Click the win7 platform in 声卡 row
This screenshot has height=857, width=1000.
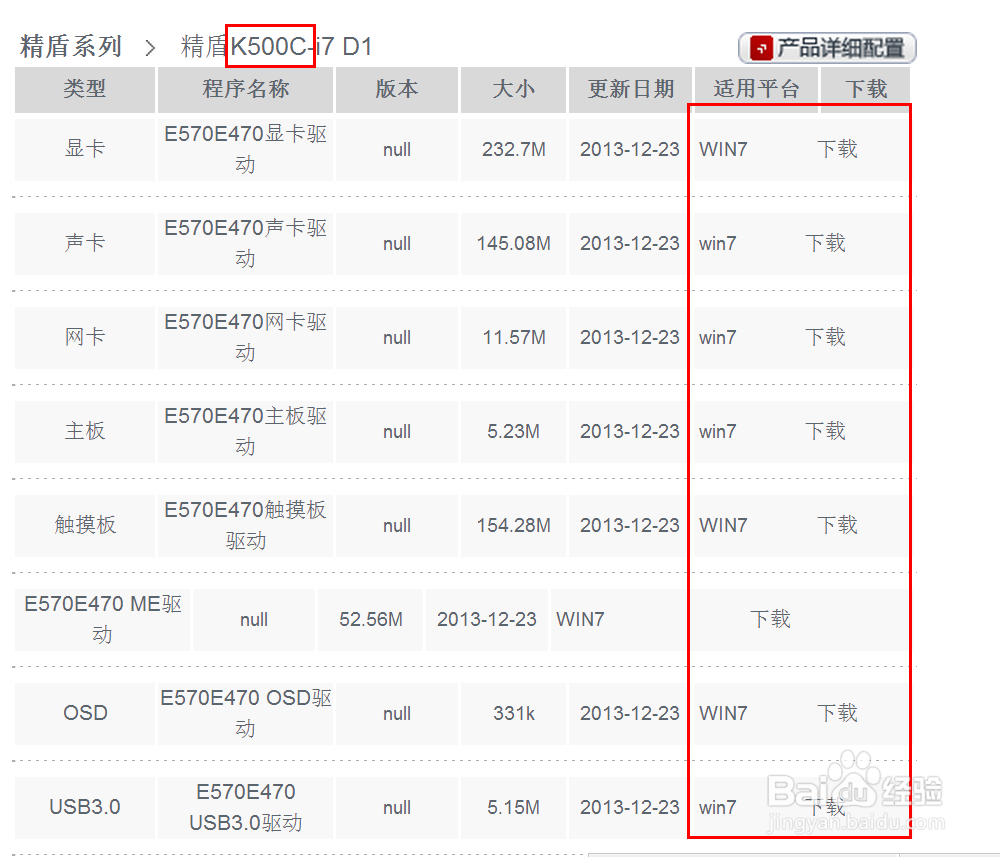pyautogui.click(x=717, y=243)
